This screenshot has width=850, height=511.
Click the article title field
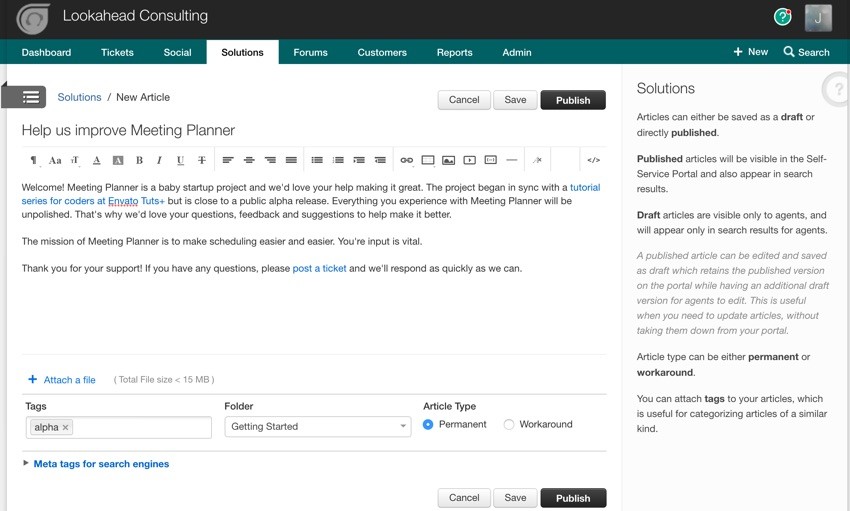click(313, 130)
